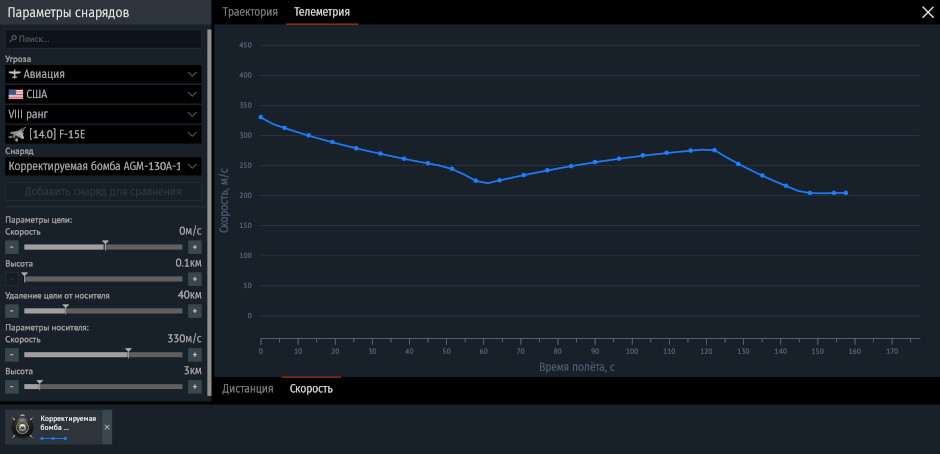Click the left panel vertical scrollbar

tap(209, 212)
